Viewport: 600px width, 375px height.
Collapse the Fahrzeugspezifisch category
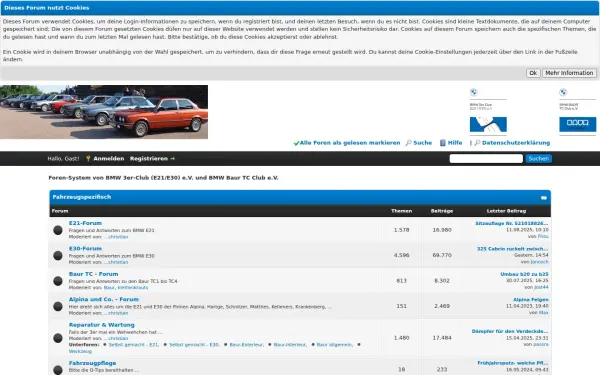point(544,198)
